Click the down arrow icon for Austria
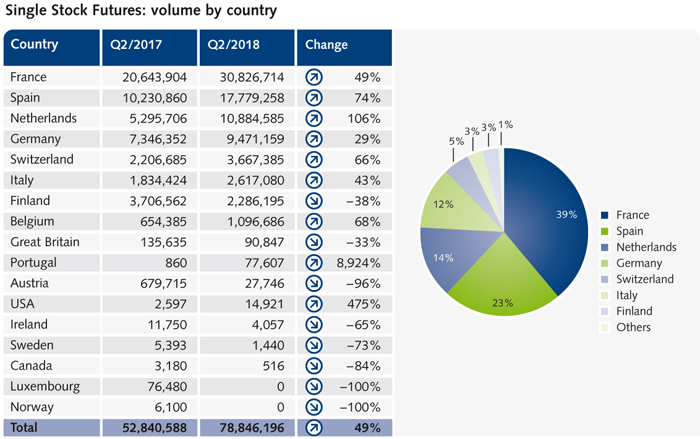The width and height of the screenshot is (700, 439). pos(314,284)
